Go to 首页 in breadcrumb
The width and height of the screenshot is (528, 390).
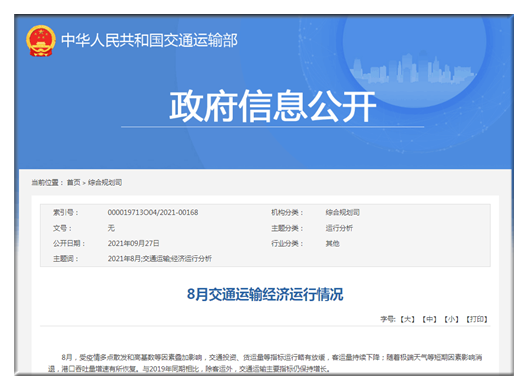[74, 183]
